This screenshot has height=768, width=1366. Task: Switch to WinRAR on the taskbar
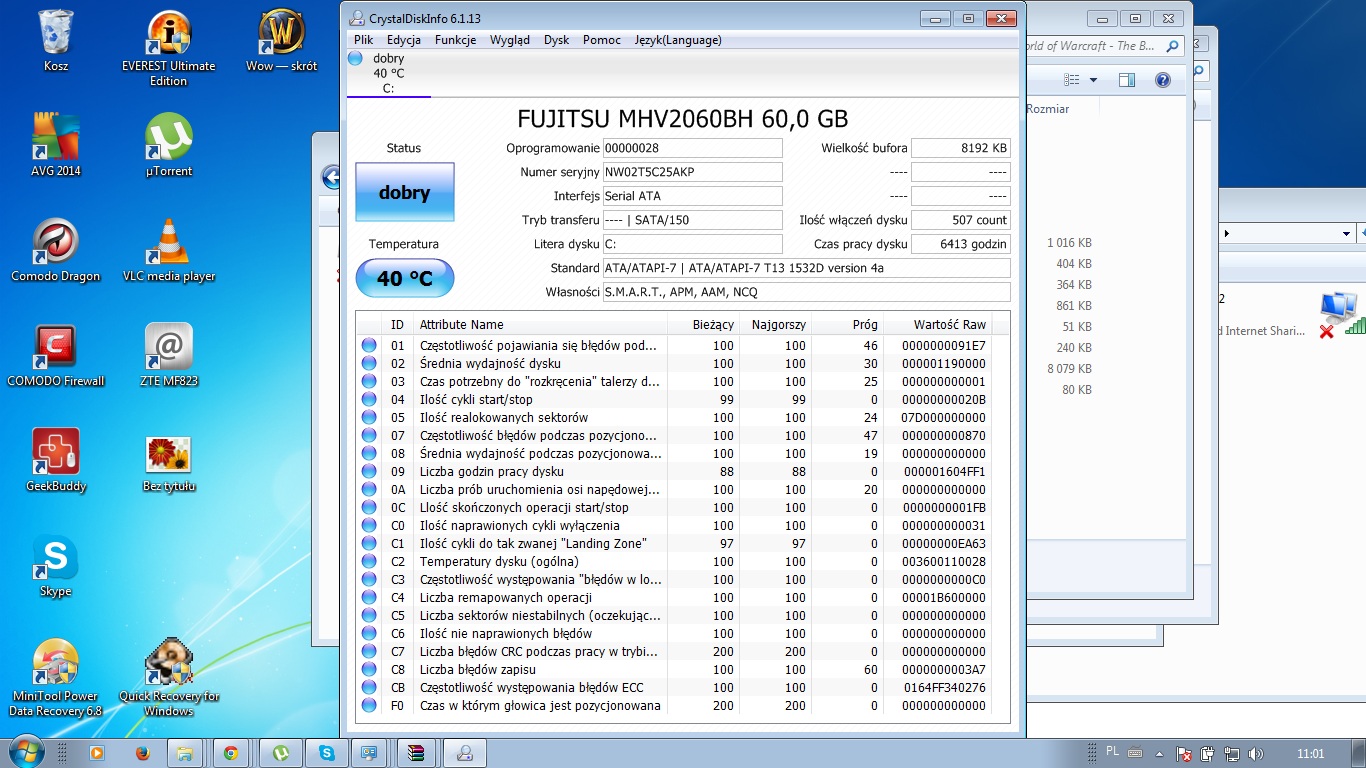pyautogui.click(x=415, y=753)
